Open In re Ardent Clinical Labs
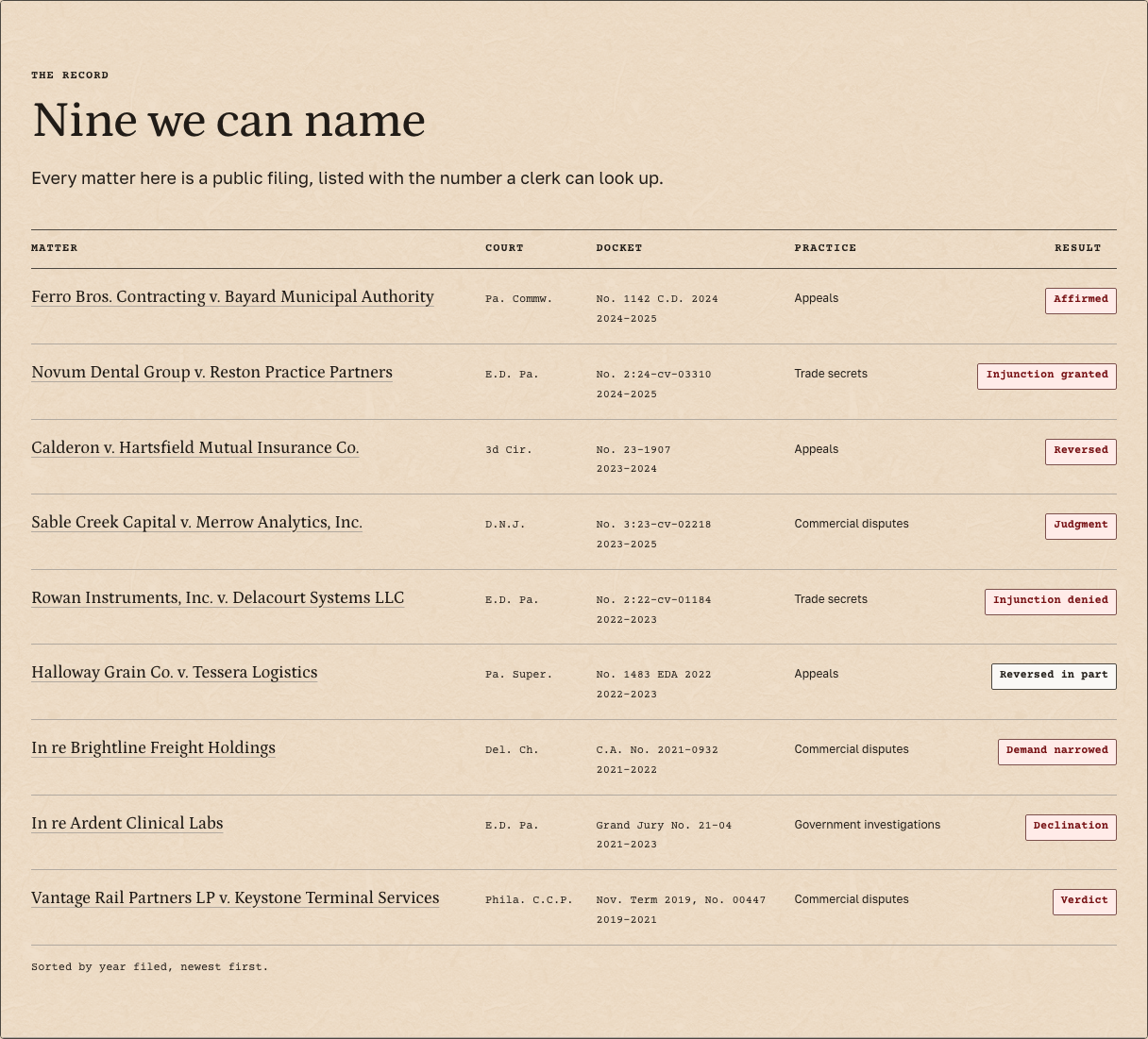This screenshot has height=1039, width=1148. click(x=127, y=824)
